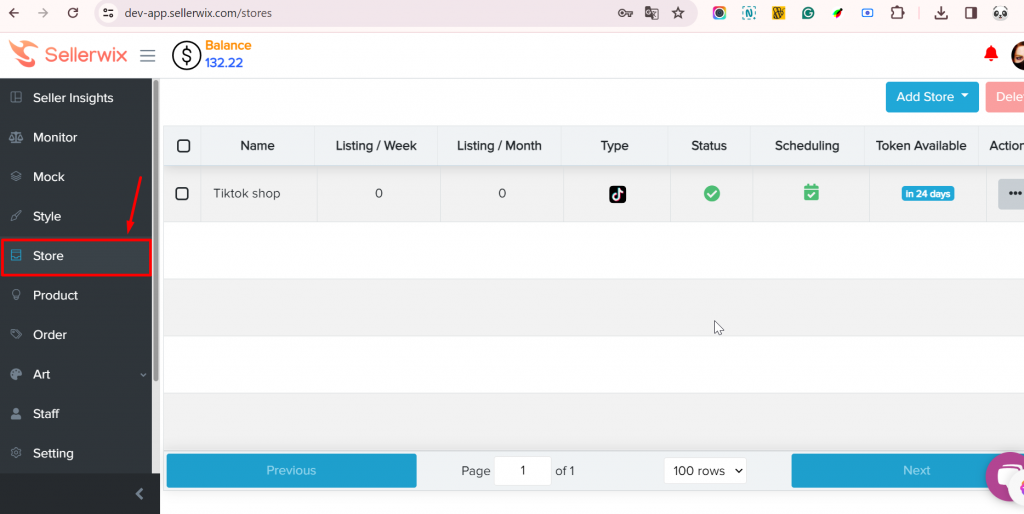Click the Sellerwix logo
Image resolution: width=1024 pixels, height=514 pixels.
point(68,54)
